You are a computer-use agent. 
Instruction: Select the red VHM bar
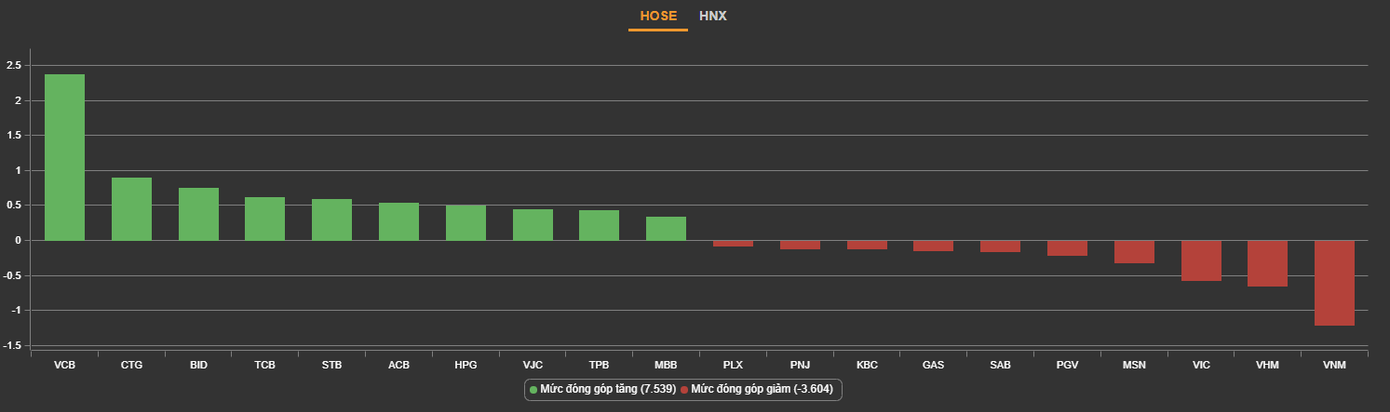click(1267, 263)
